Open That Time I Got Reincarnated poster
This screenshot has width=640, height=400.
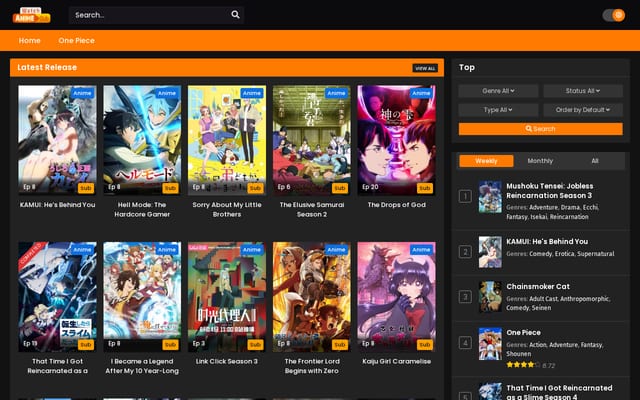coord(57,297)
